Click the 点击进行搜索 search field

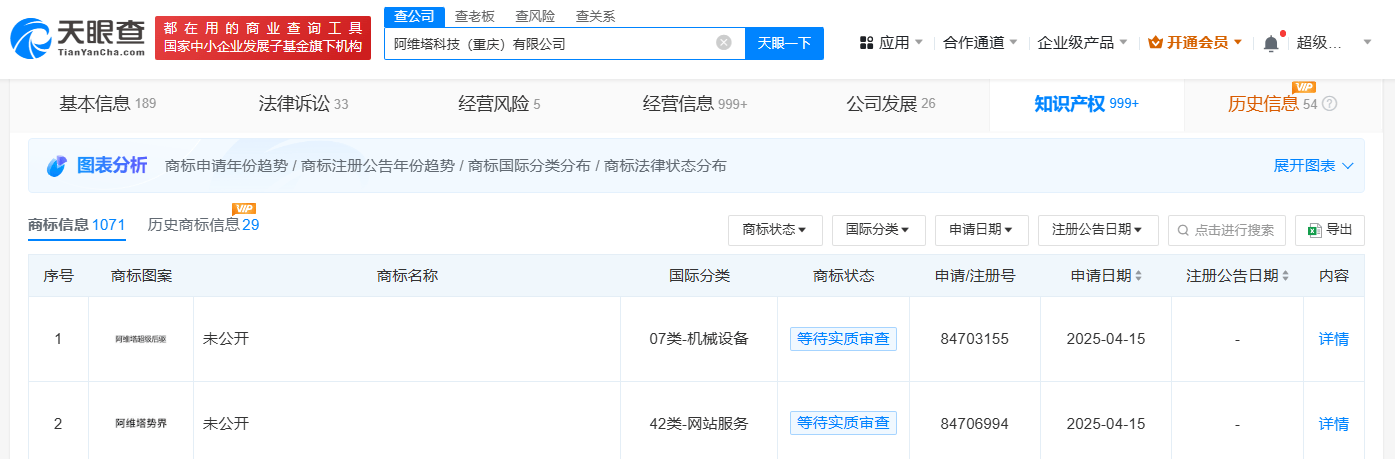[x=1227, y=230]
